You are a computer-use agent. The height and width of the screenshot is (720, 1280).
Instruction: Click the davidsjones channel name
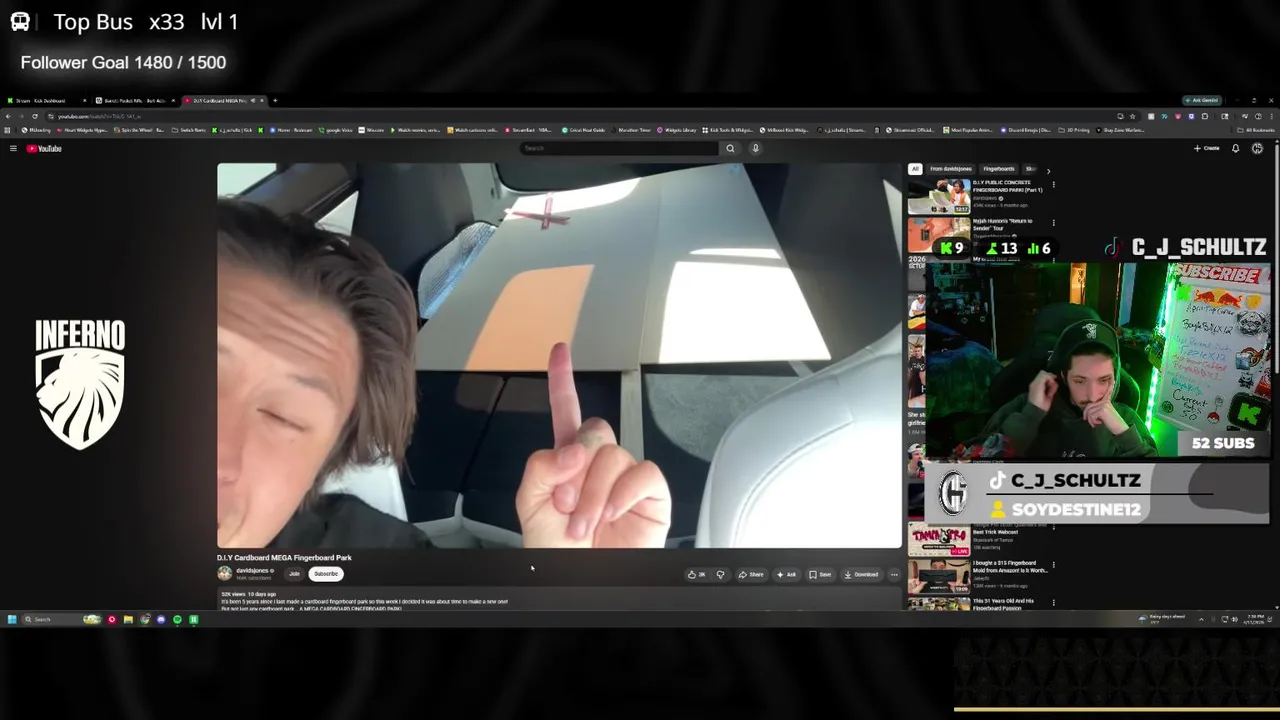pyautogui.click(x=253, y=571)
